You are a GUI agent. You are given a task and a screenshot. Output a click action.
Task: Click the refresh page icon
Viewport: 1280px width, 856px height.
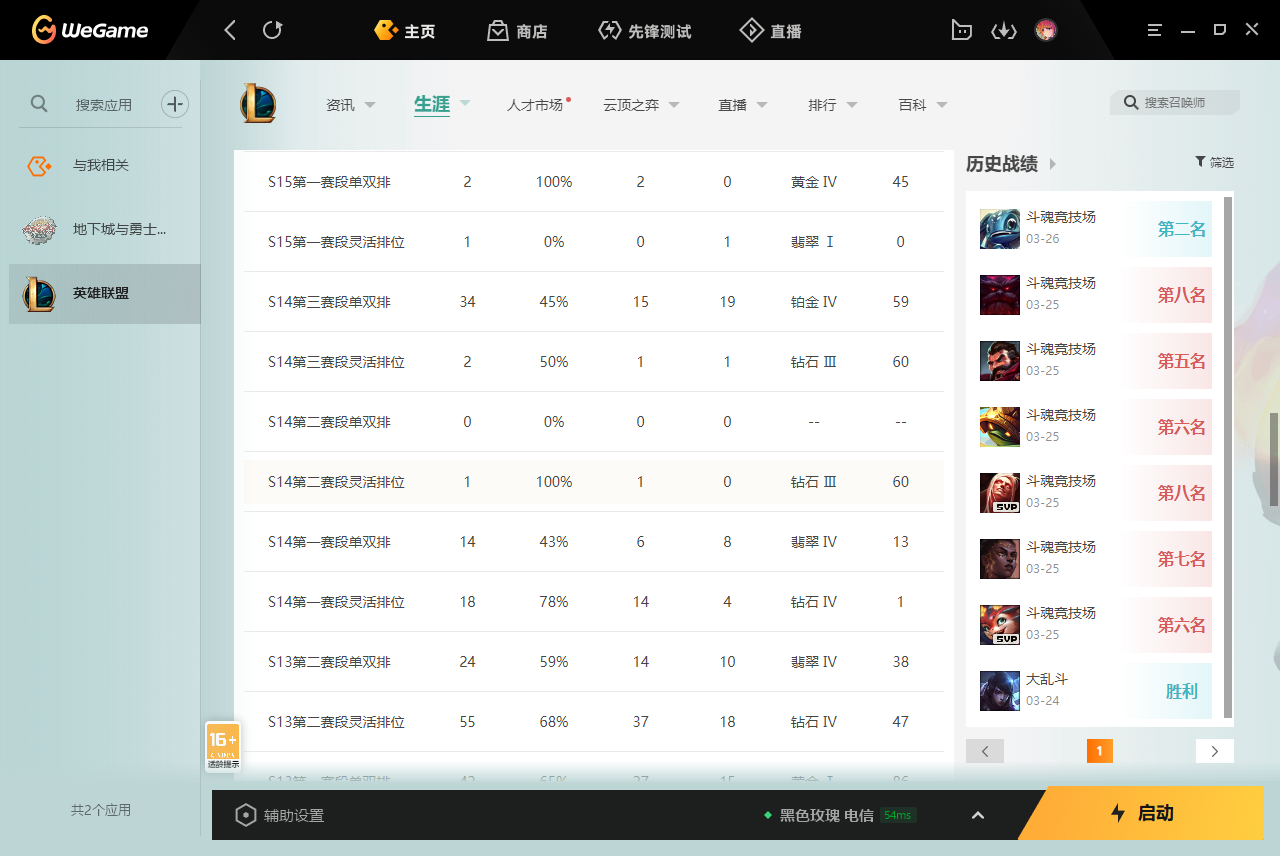pyautogui.click(x=272, y=30)
